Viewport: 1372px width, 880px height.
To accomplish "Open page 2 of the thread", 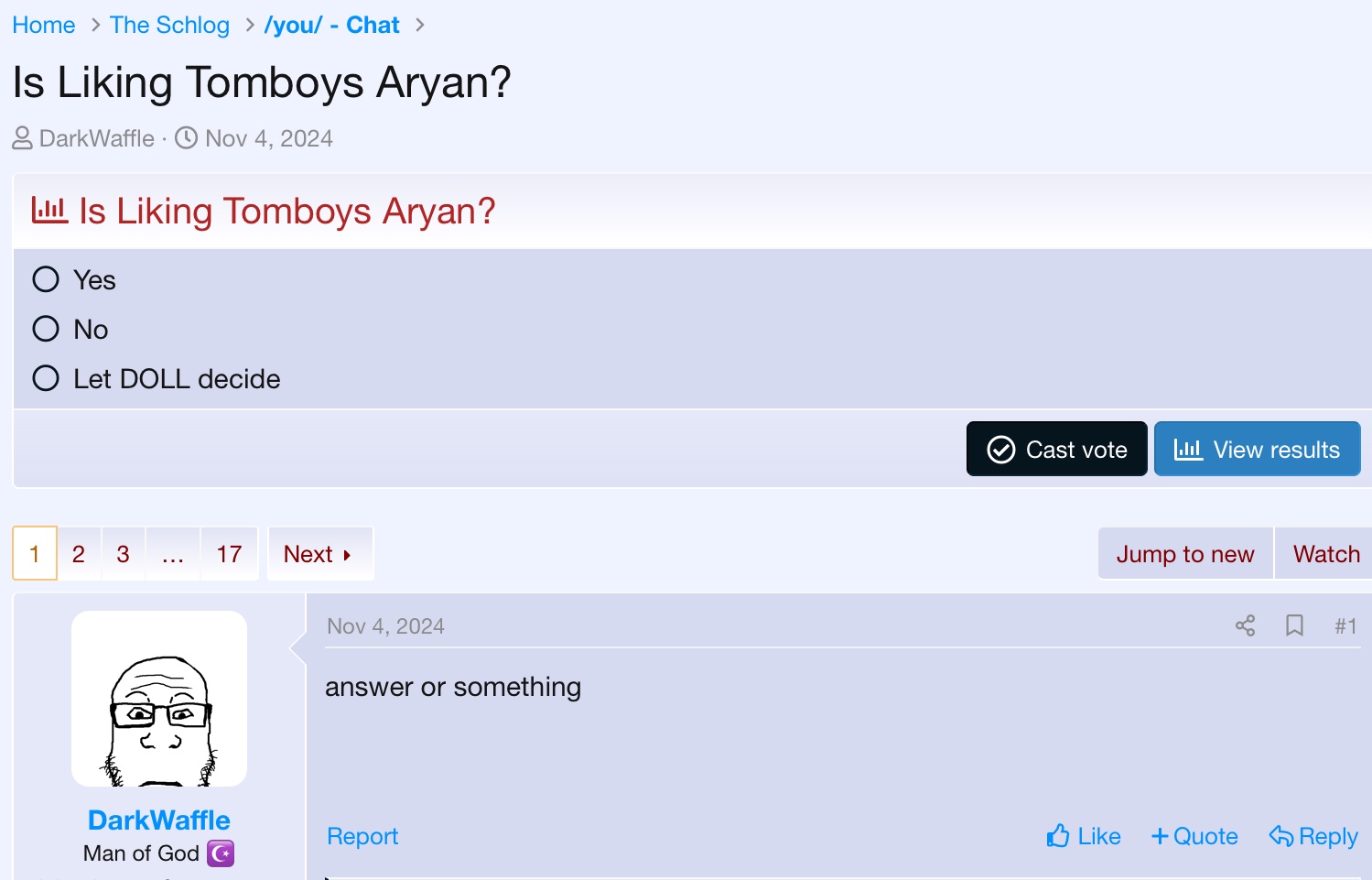I will click(79, 554).
